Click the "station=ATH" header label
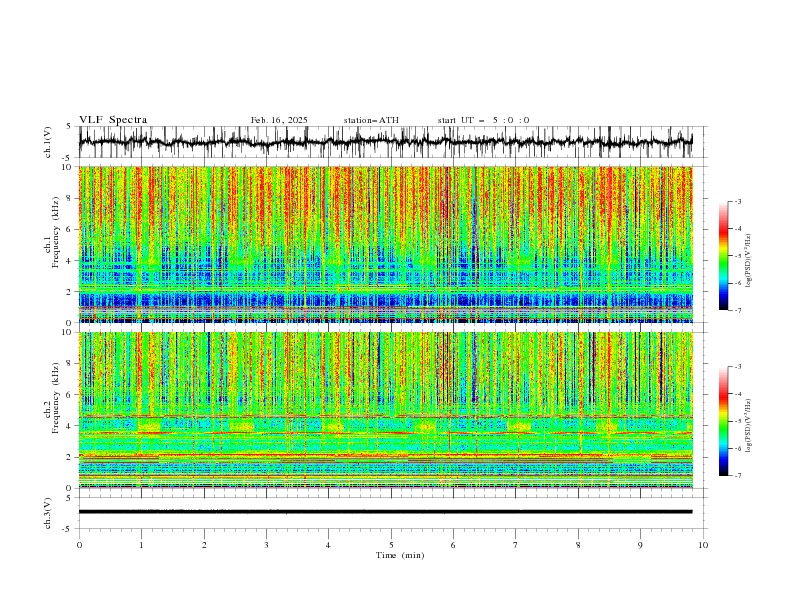 coord(371,120)
